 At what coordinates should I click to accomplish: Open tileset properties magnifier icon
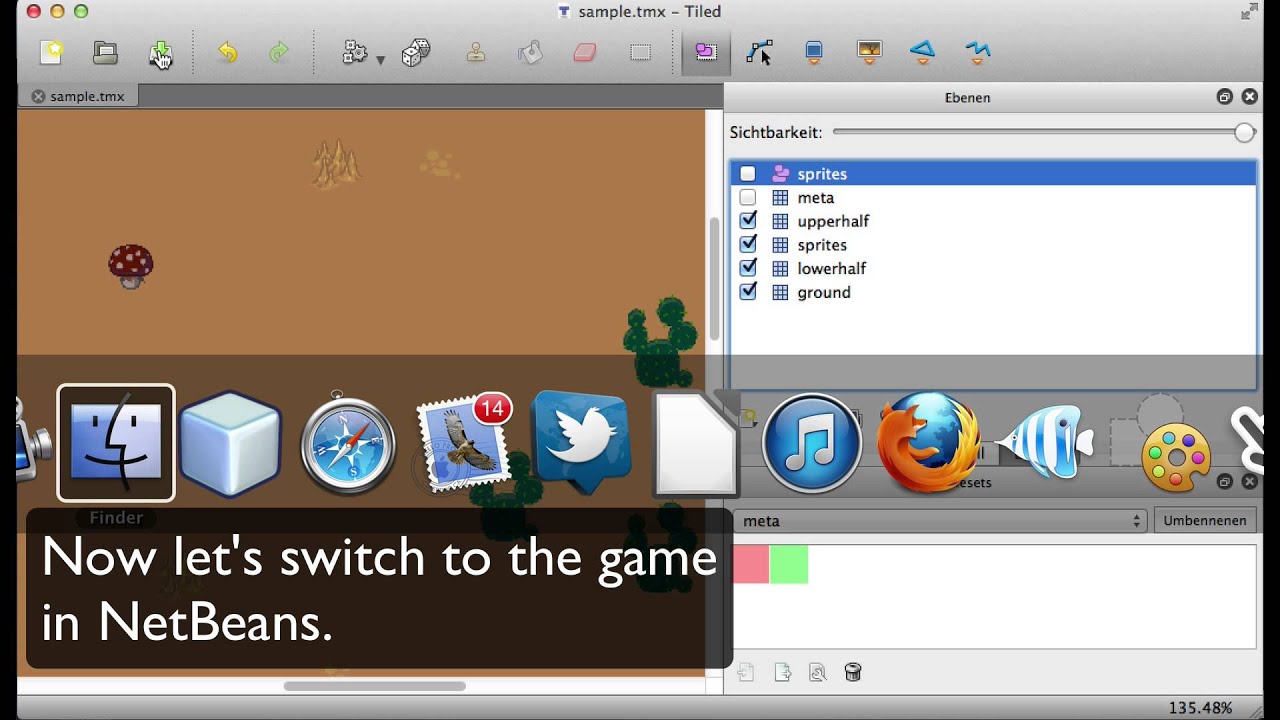point(818,672)
